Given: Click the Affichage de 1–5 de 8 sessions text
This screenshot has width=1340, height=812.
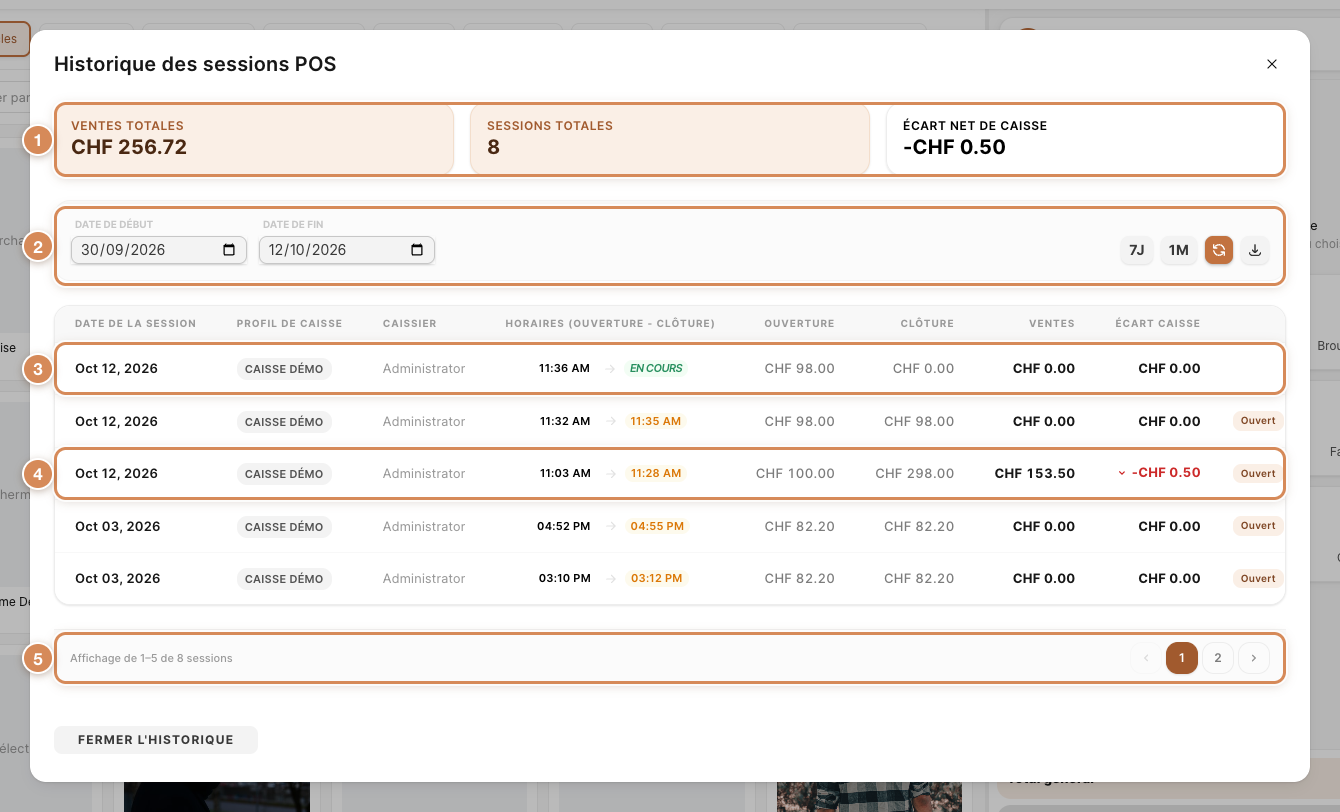Looking at the screenshot, I should pyautogui.click(x=151, y=658).
